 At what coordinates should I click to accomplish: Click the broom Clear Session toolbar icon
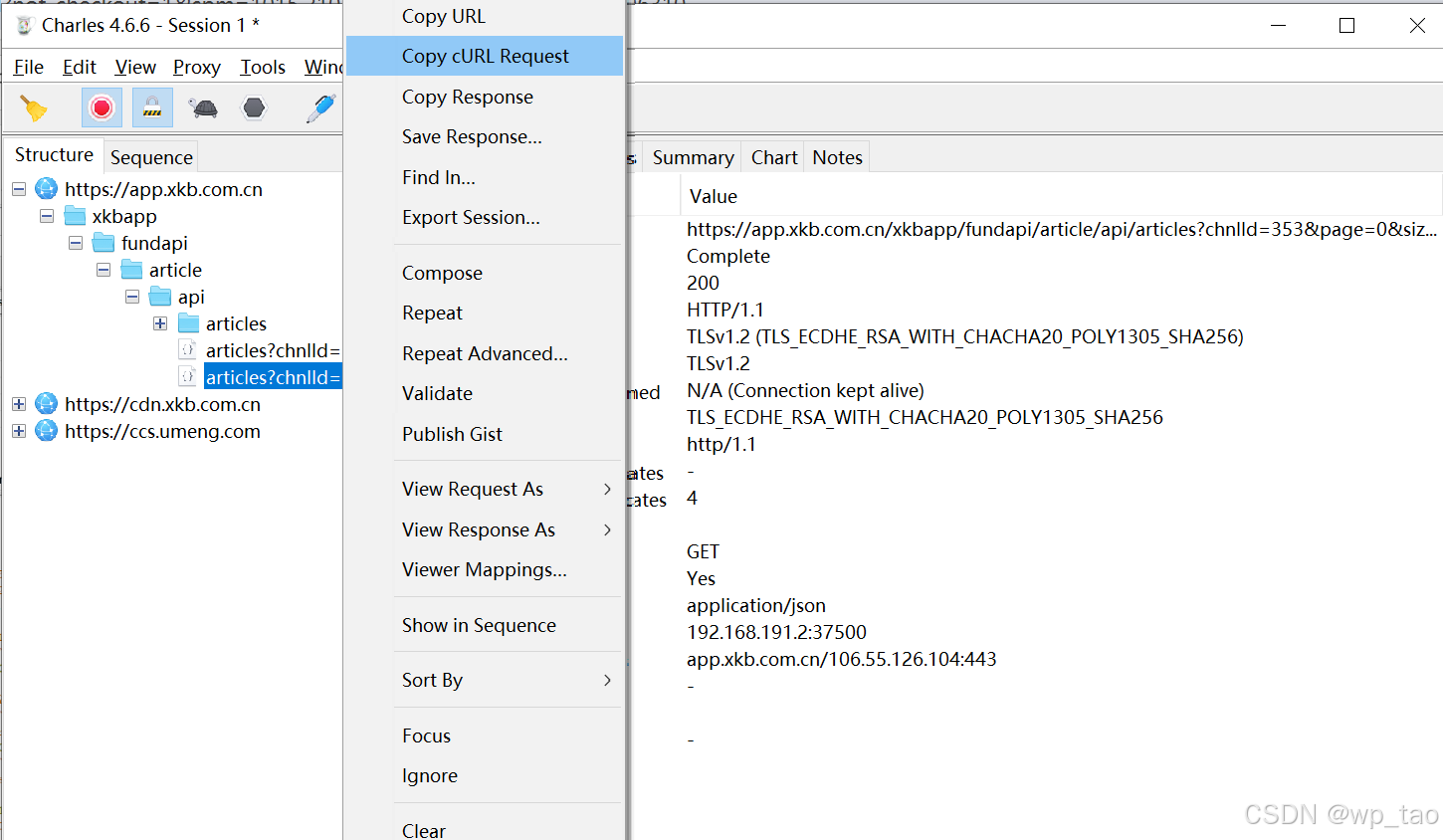pyautogui.click(x=34, y=107)
